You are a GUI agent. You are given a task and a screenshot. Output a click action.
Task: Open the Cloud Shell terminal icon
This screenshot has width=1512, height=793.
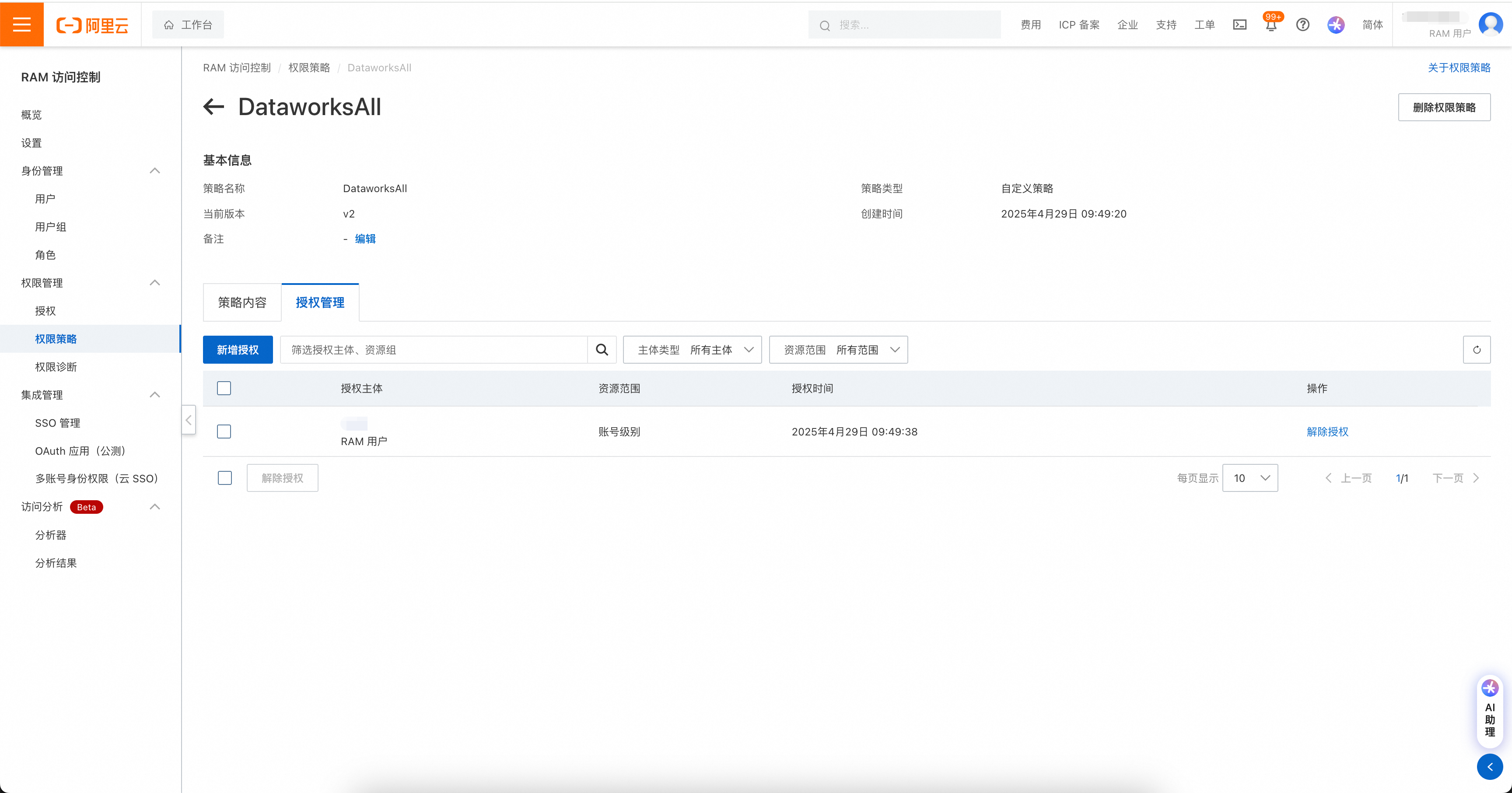pos(1239,25)
